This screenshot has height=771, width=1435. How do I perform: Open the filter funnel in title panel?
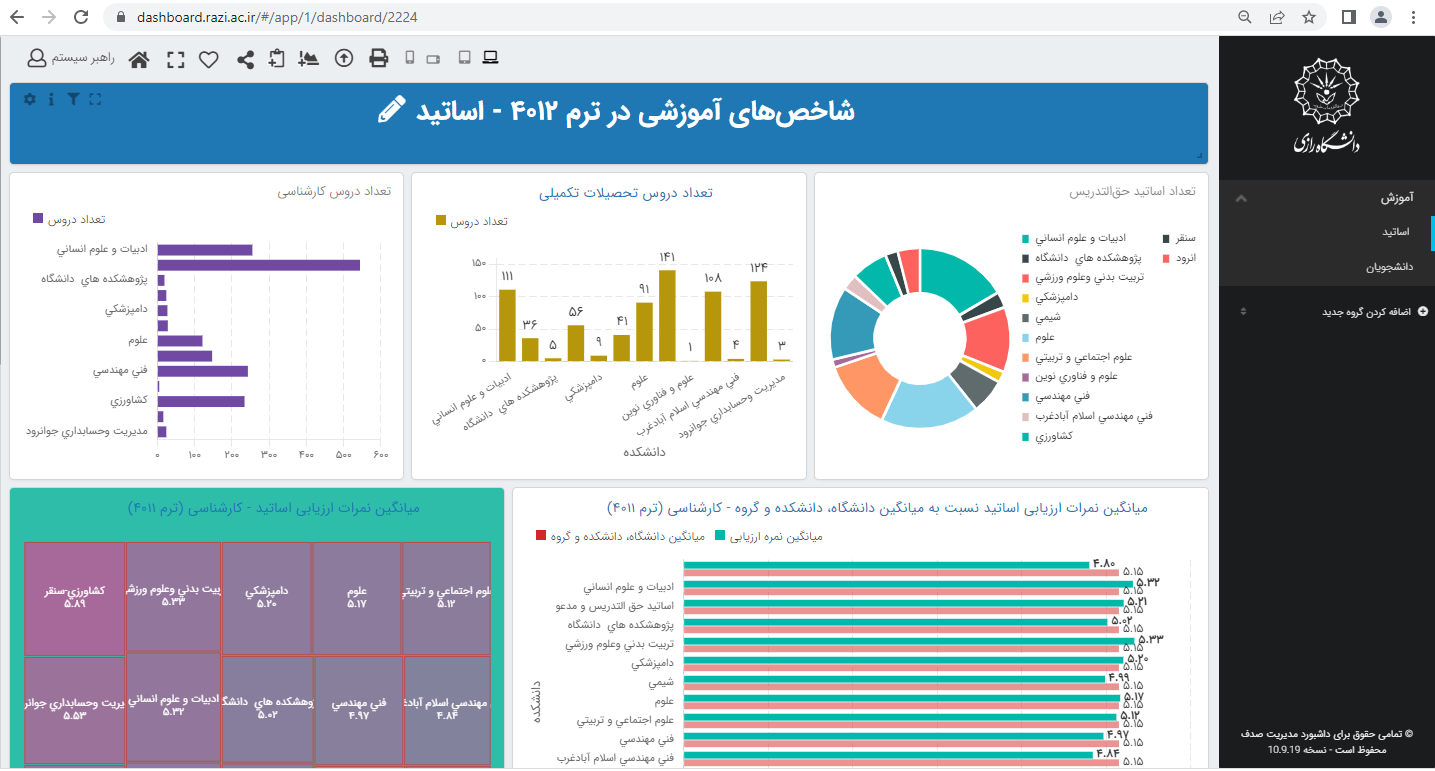point(73,99)
